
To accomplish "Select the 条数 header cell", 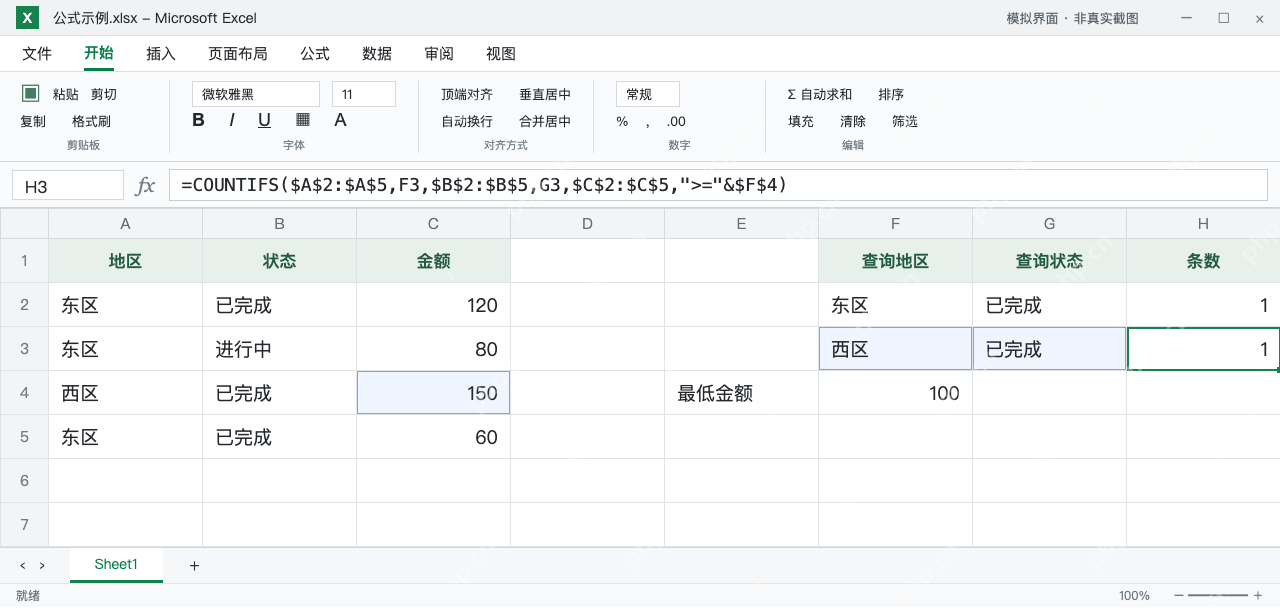I will (x=1203, y=261).
